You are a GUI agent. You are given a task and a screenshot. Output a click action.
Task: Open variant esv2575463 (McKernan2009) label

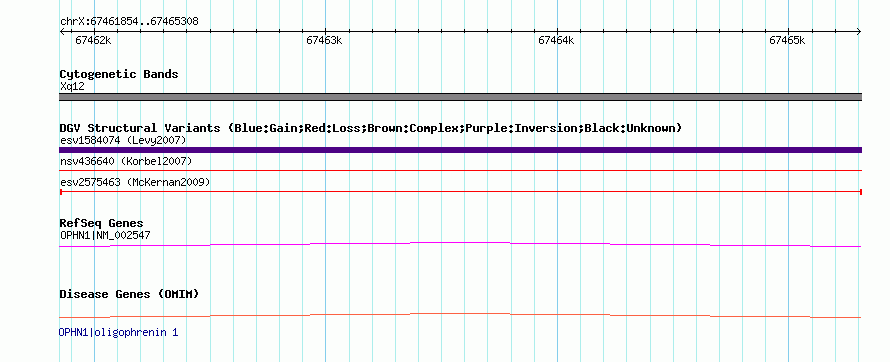point(135,183)
